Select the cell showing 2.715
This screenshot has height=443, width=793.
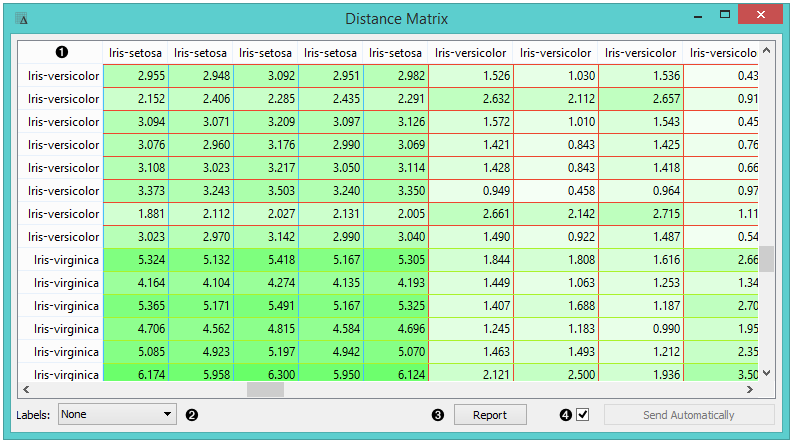point(641,214)
